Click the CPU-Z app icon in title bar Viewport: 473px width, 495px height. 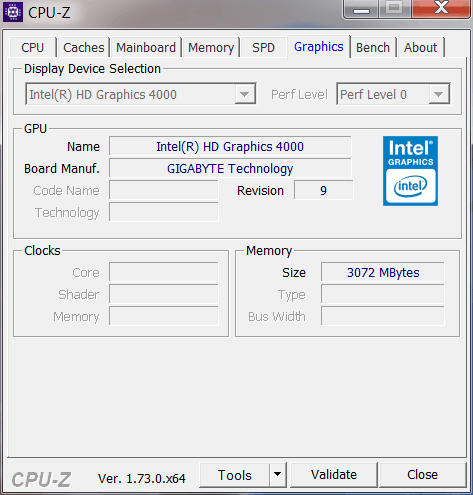tap(13, 12)
